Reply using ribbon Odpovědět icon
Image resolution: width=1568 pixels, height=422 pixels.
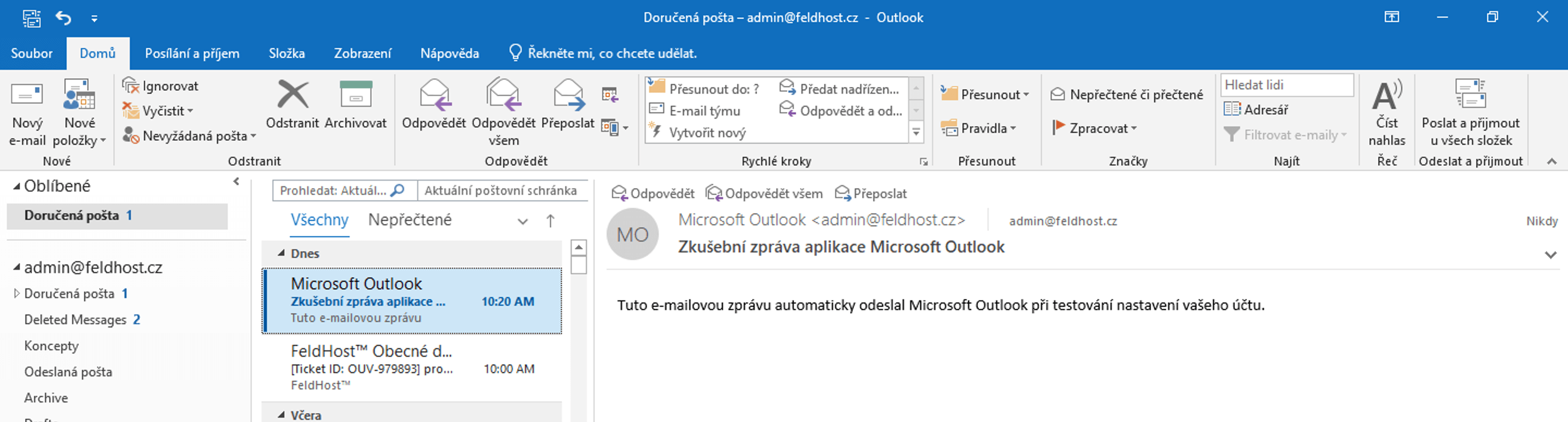pos(434,103)
